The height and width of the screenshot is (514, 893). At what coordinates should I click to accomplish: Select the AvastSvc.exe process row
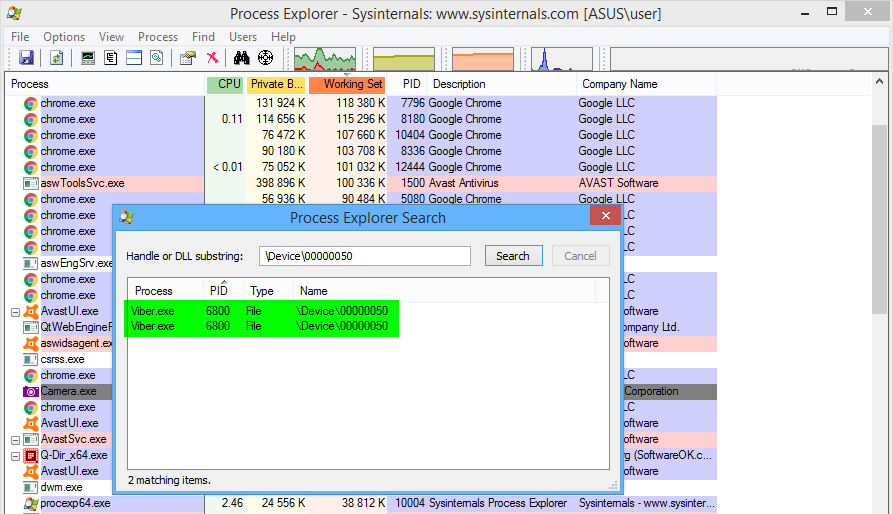coord(65,439)
